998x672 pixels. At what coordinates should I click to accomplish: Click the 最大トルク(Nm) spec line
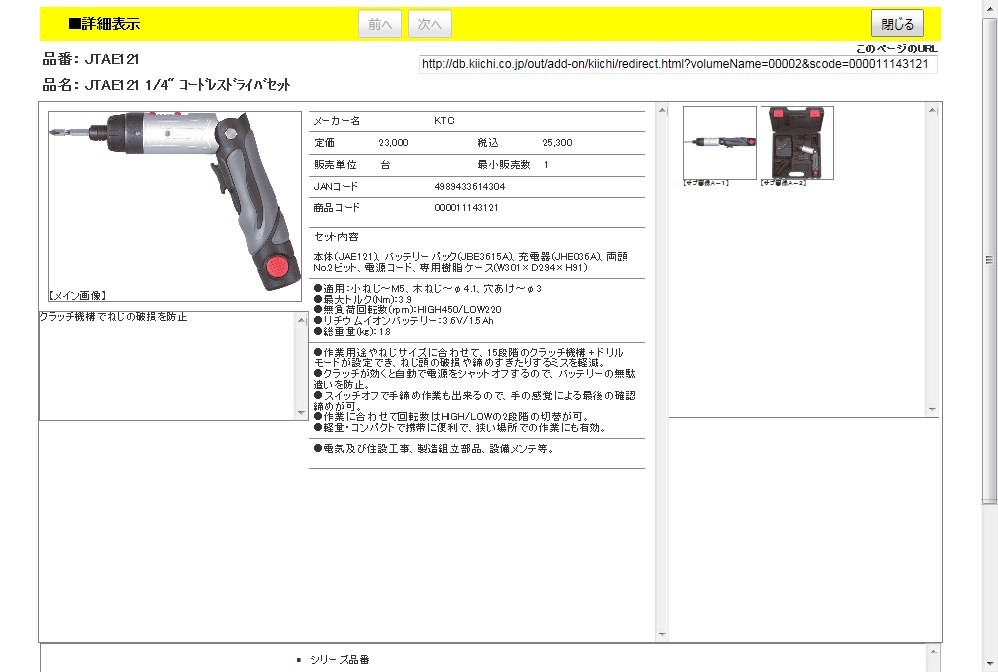[x=363, y=300]
